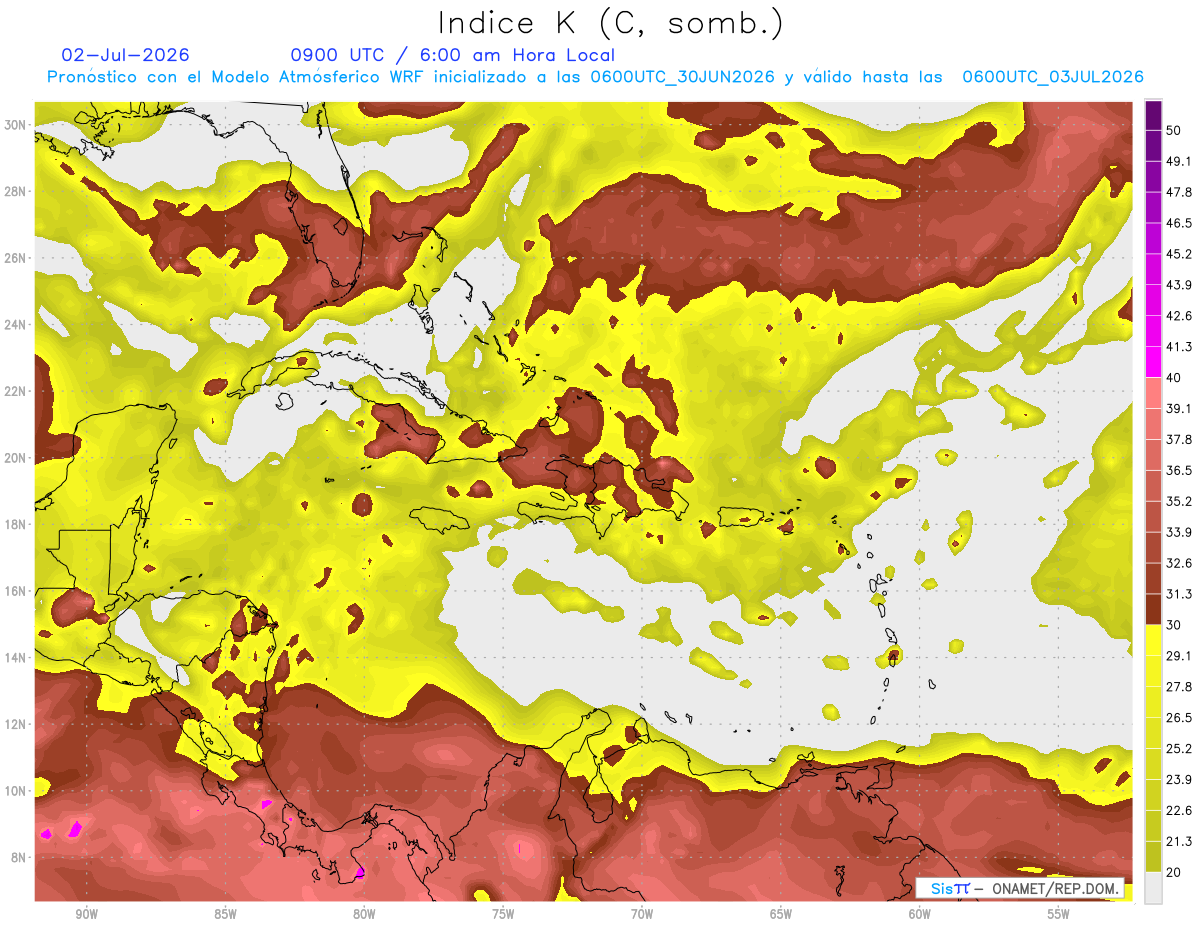Click the "47.8" colorbar value
This screenshot has width=1200, height=927.
1178,192
